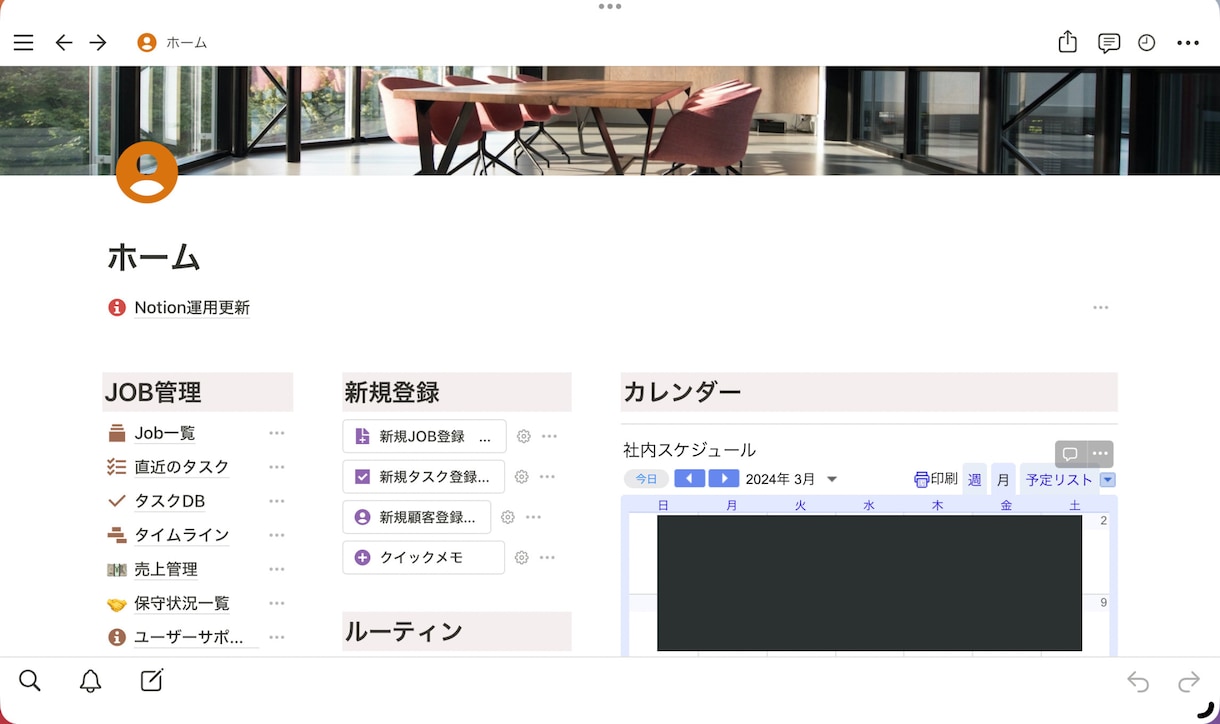Open more options beside 新規顧客登録
This screenshot has width=1220, height=724.
[x=533, y=517]
